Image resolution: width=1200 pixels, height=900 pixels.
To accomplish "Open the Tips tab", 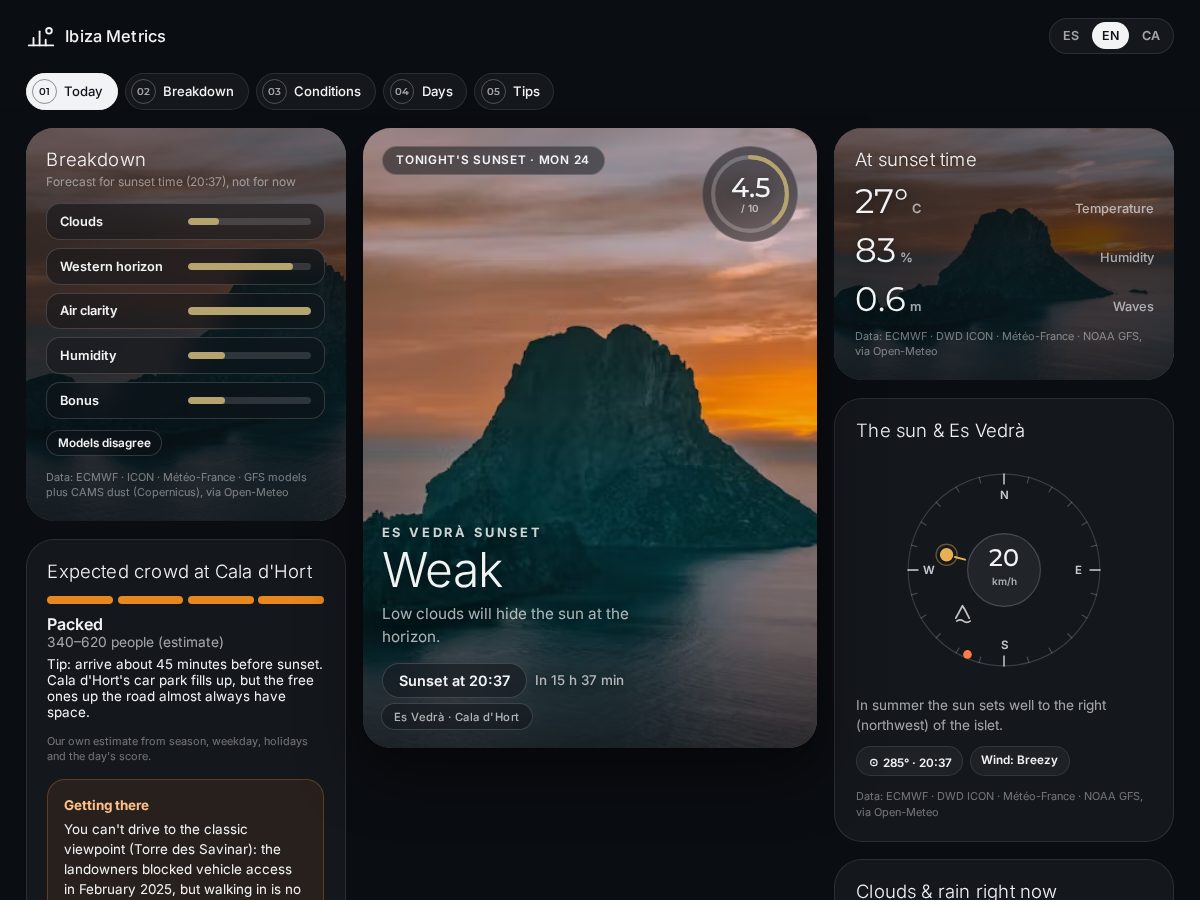I will (x=514, y=91).
